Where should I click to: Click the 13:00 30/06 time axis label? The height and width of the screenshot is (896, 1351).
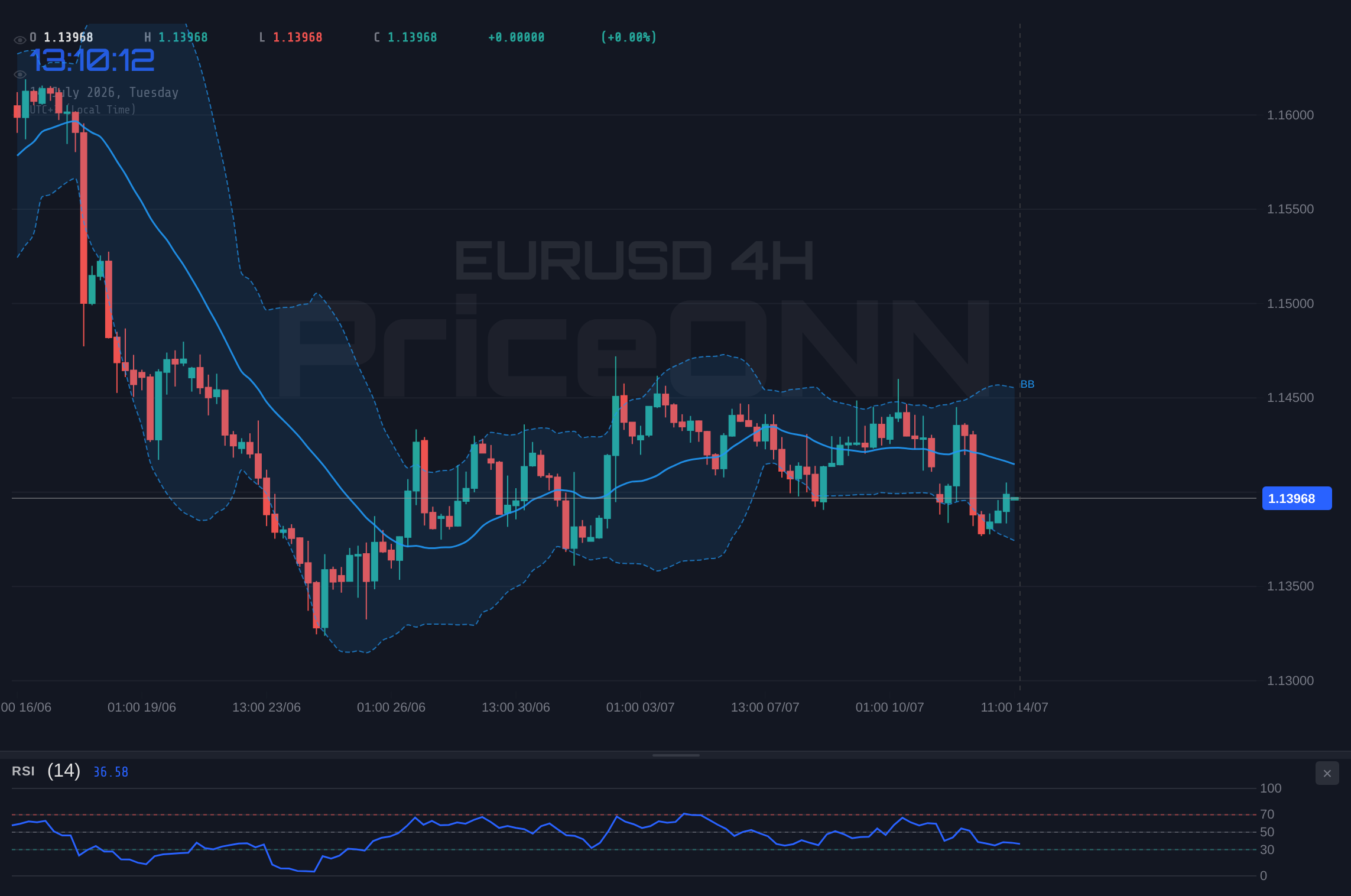click(x=516, y=707)
